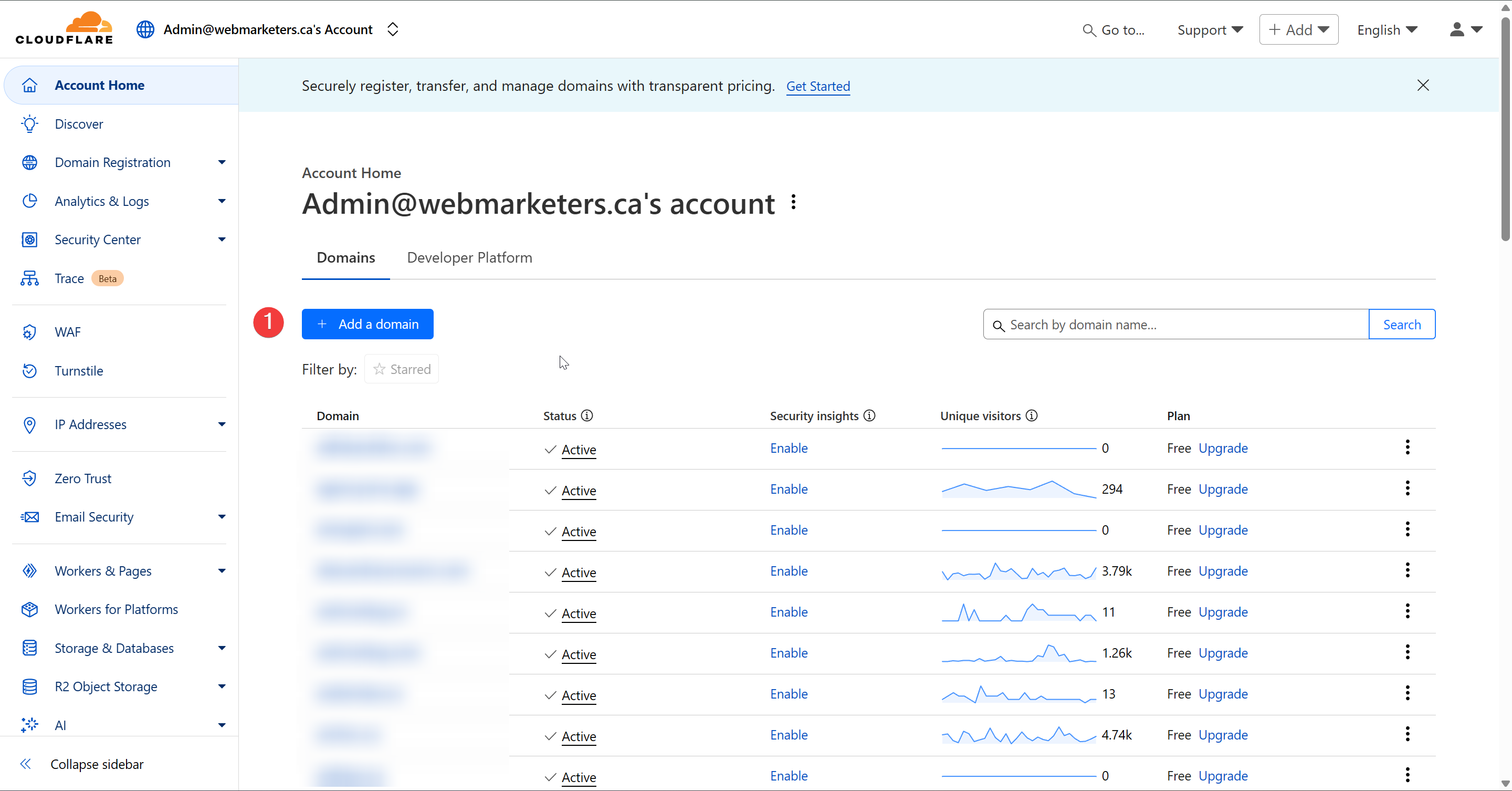Viewport: 1512px width, 791px height.
Task: Expand Domain Registration section
Action: pyautogui.click(x=221, y=162)
